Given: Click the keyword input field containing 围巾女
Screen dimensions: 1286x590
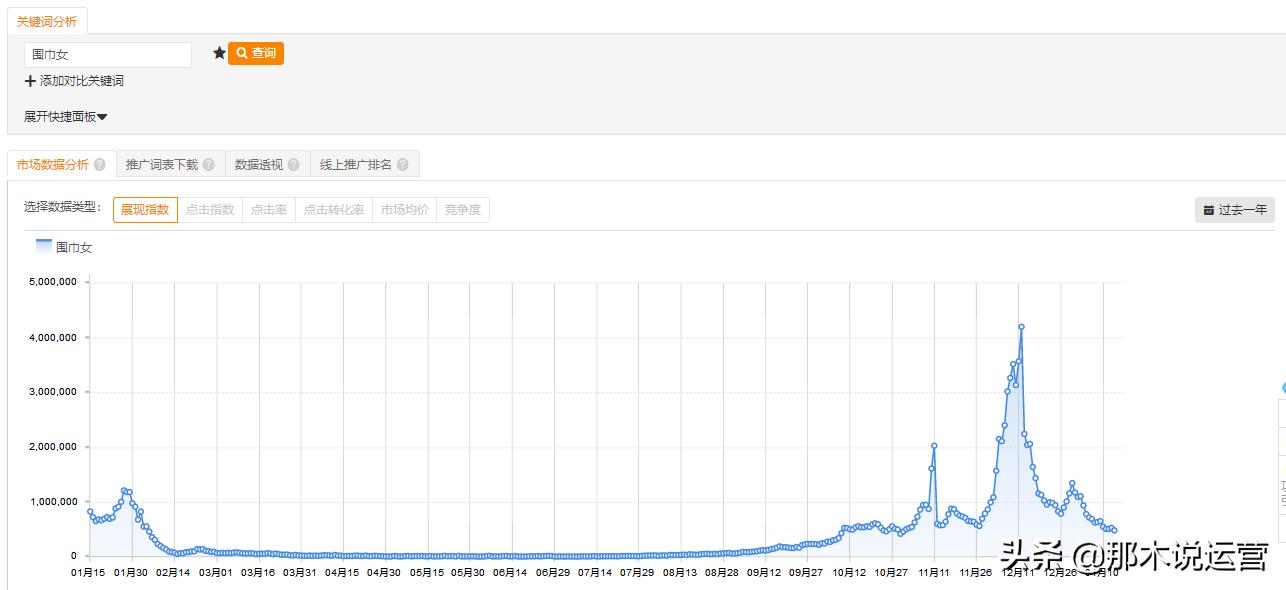Looking at the screenshot, I should (108, 55).
